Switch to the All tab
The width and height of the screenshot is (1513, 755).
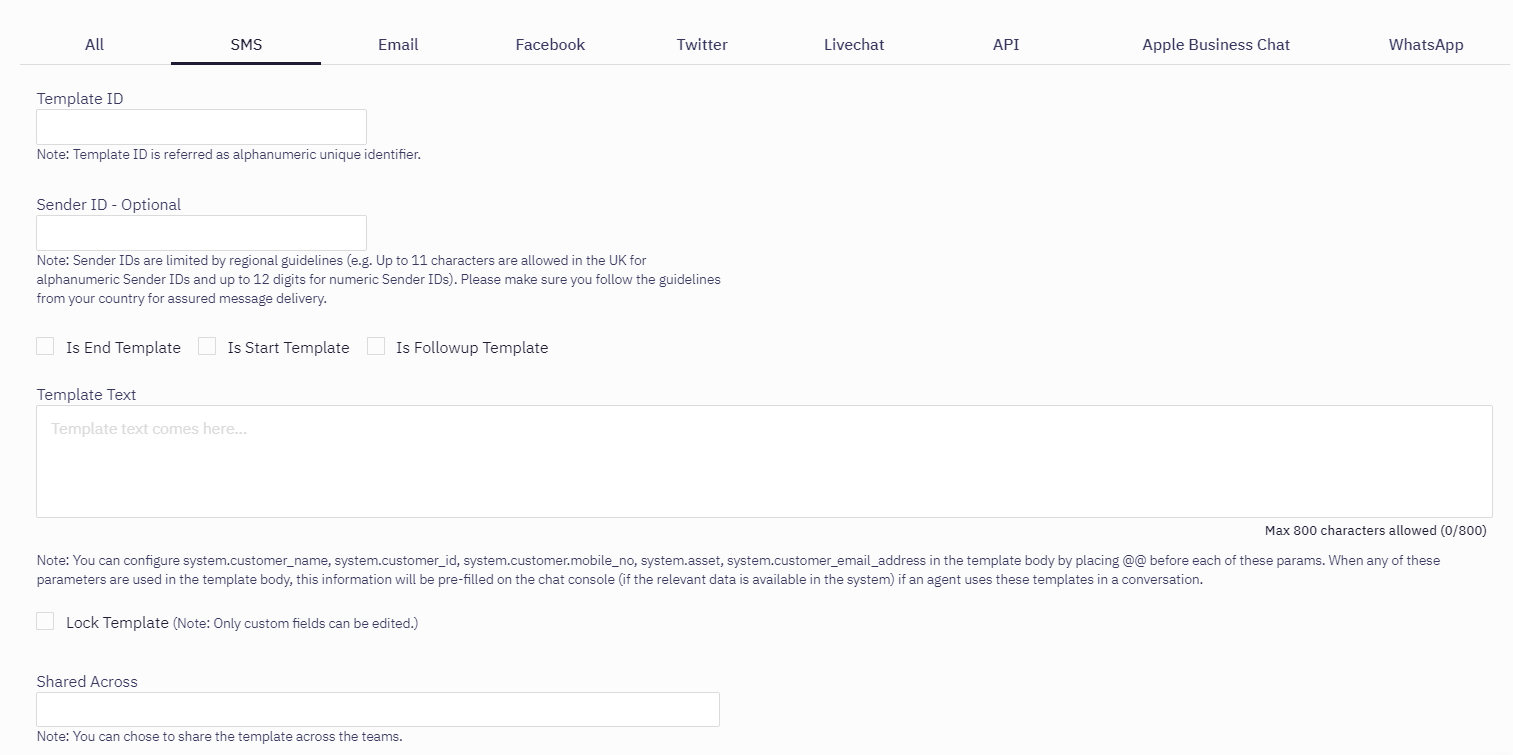(95, 45)
